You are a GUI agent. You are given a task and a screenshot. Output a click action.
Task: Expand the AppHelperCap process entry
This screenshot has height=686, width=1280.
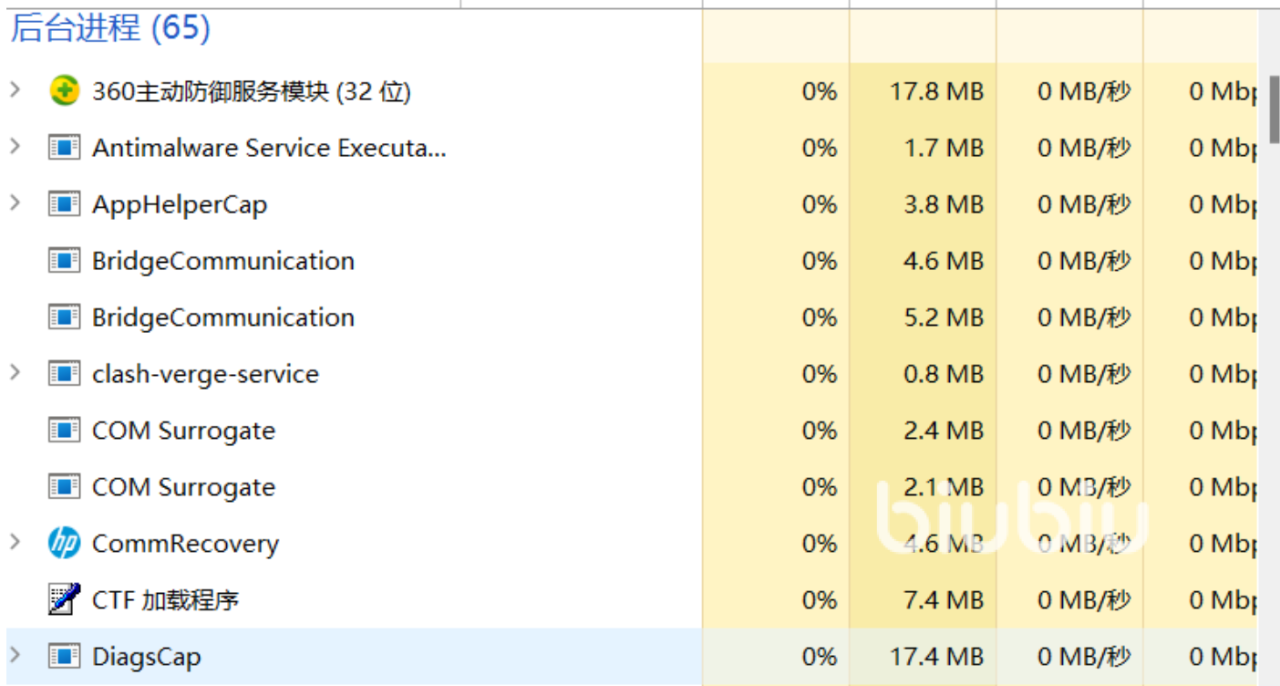(15, 203)
